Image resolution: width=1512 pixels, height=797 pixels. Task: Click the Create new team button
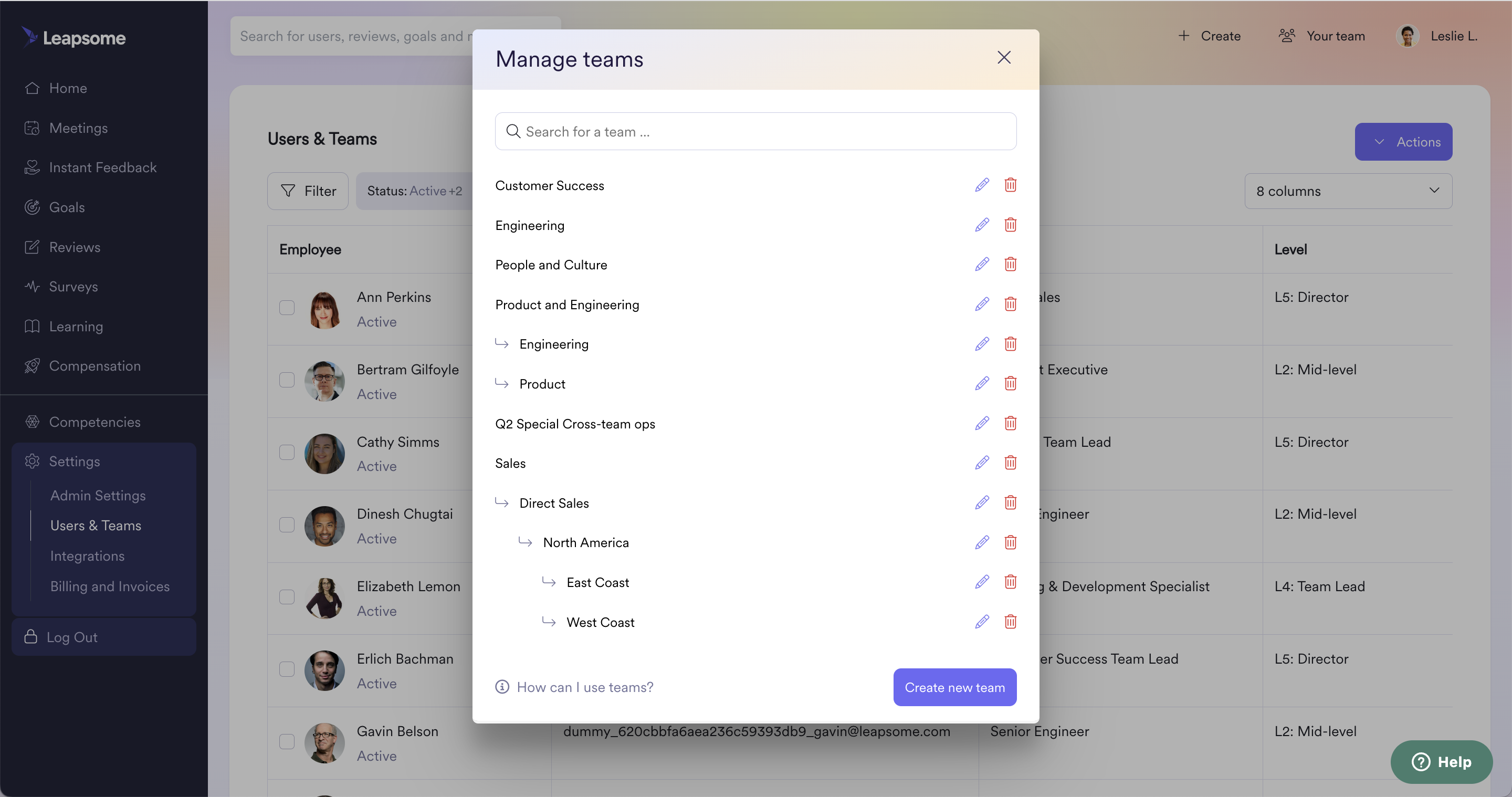pos(955,687)
